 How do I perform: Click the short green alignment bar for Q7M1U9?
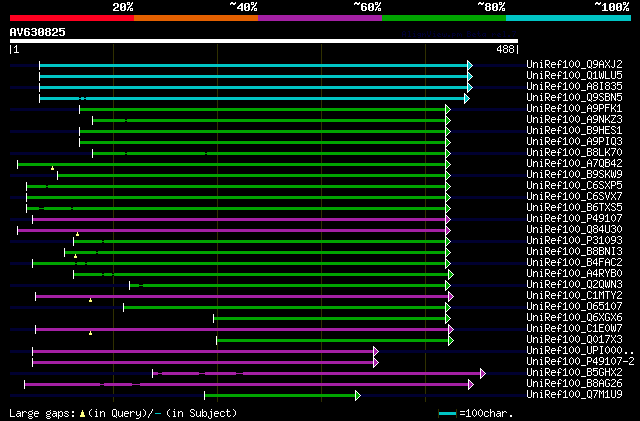tap(280, 396)
